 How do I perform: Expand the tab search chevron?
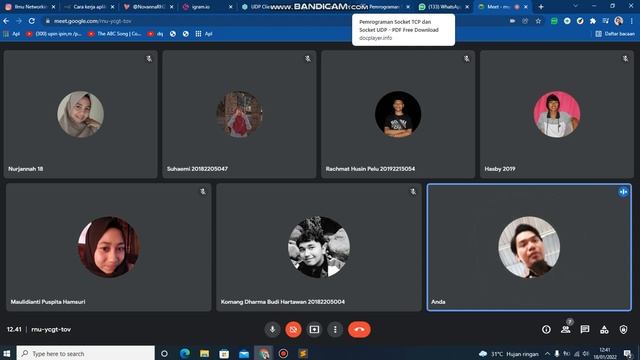(575, 6)
